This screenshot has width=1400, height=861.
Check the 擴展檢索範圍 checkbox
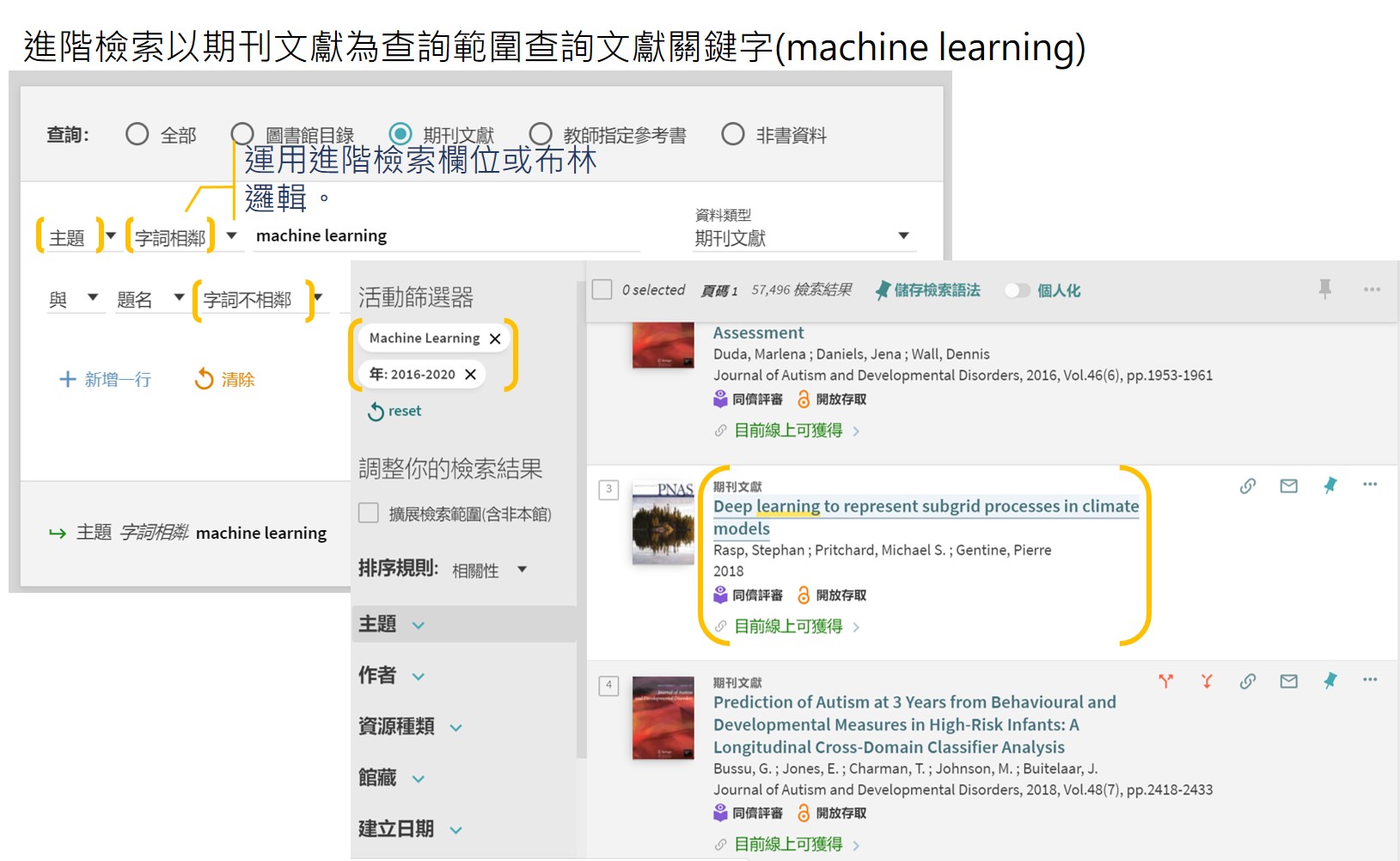pyautogui.click(x=369, y=513)
